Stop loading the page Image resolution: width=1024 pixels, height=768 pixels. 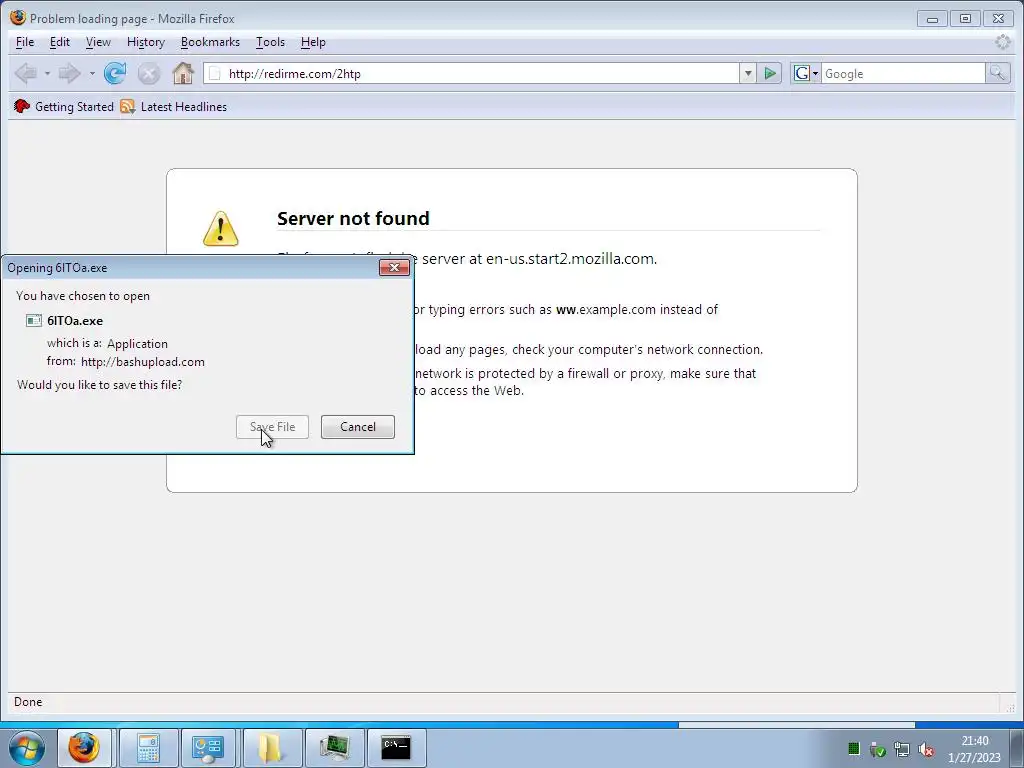tap(149, 73)
